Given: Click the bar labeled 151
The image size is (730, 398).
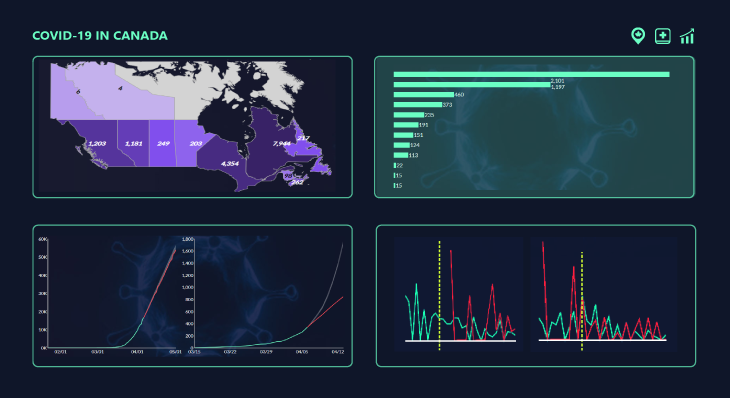Looking at the screenshot, I should tap(403, 135).
